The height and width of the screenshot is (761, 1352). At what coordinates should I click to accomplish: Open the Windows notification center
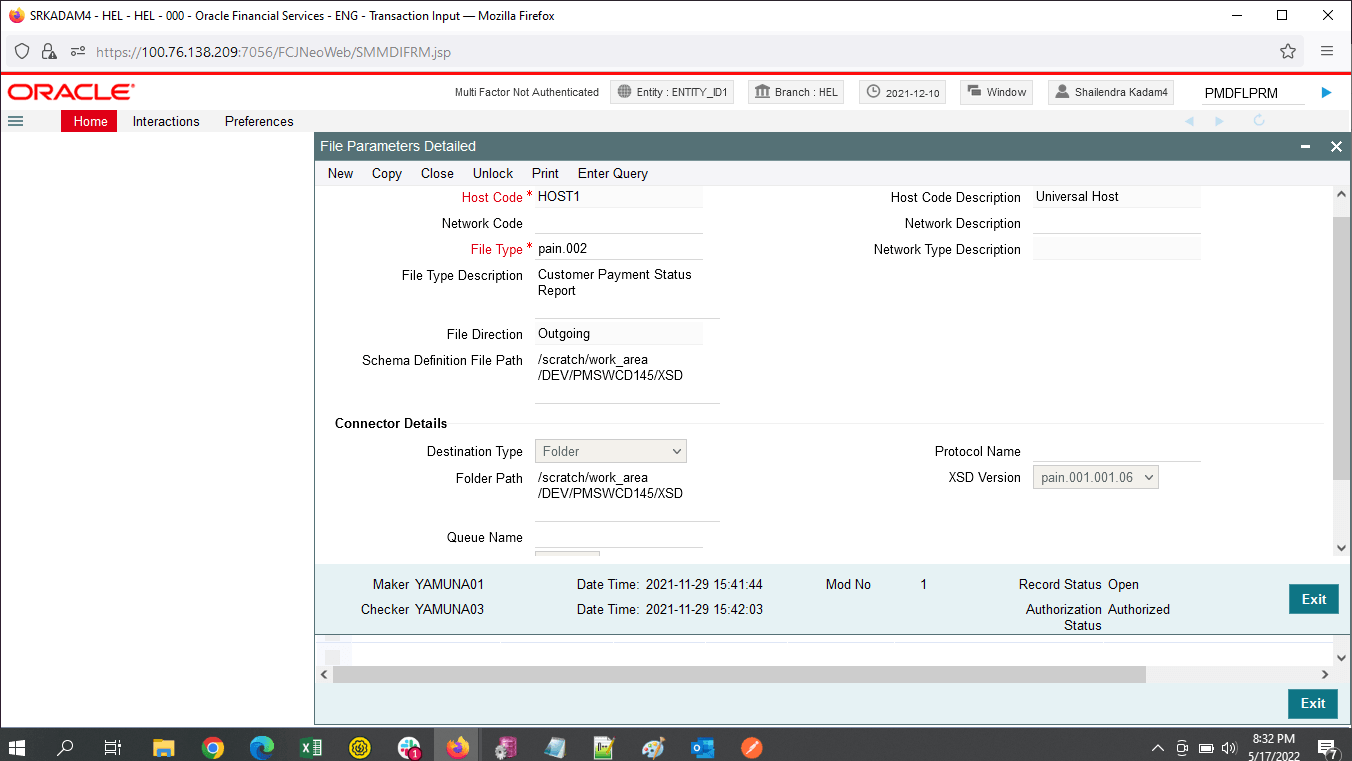[1328, 747]
